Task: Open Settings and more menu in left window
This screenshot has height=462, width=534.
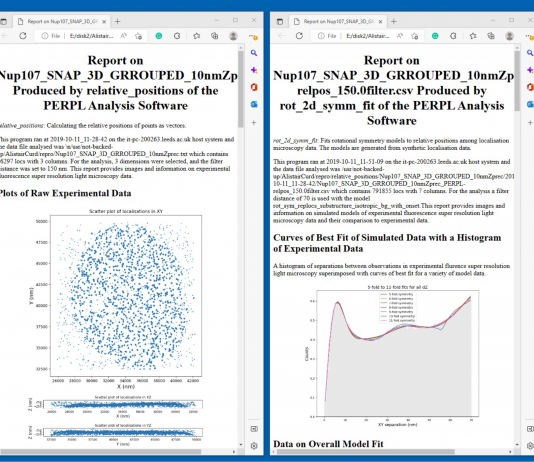Action: (253, 36)
